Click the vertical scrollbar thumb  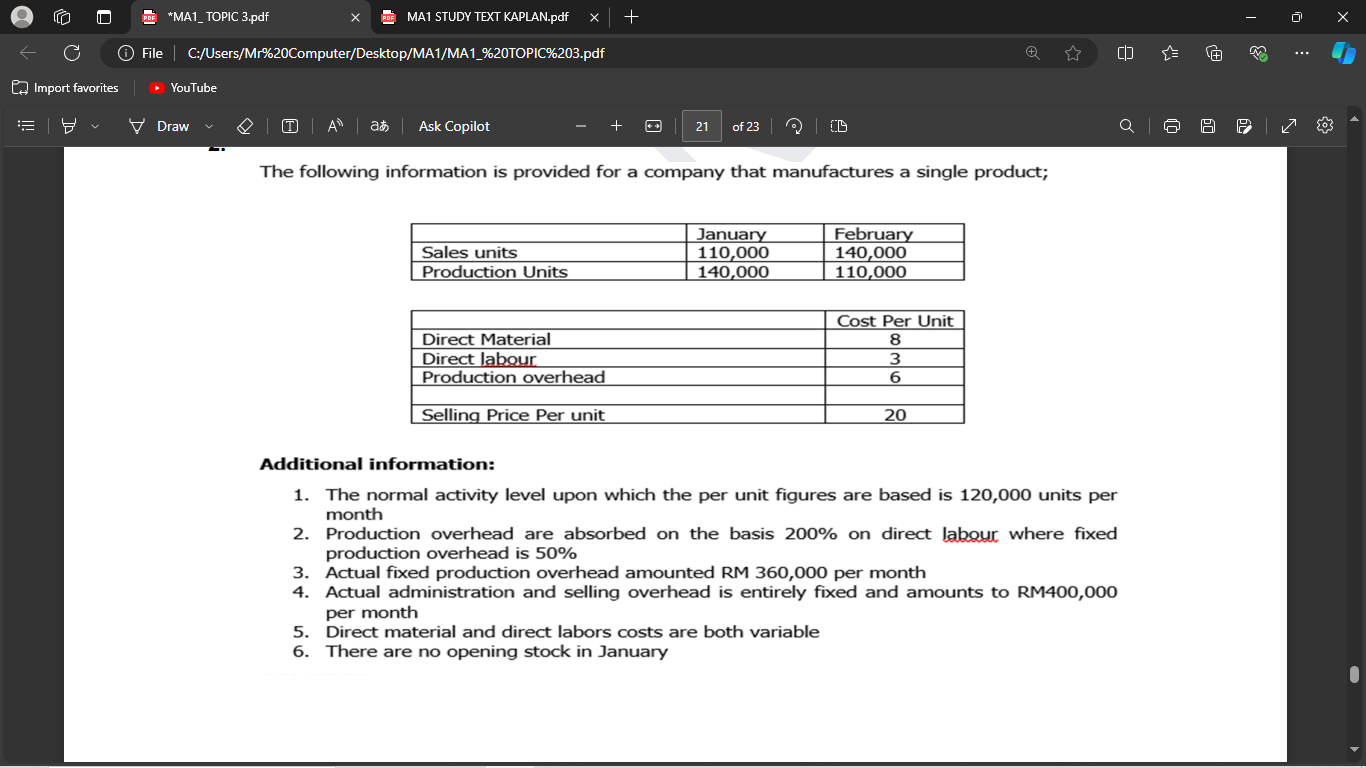click(x=1355, y=674)
